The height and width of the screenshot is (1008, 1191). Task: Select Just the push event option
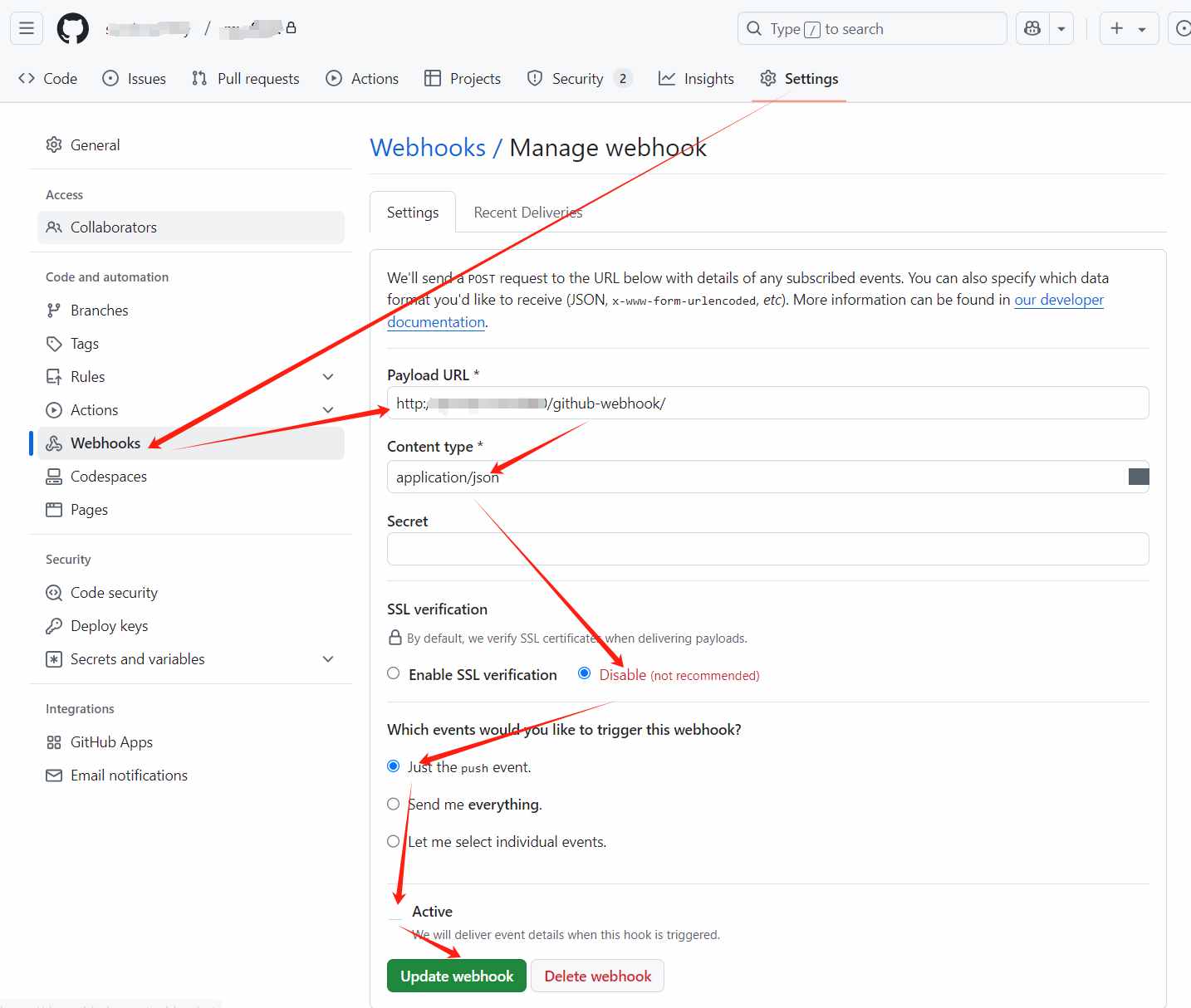[394, 766]
